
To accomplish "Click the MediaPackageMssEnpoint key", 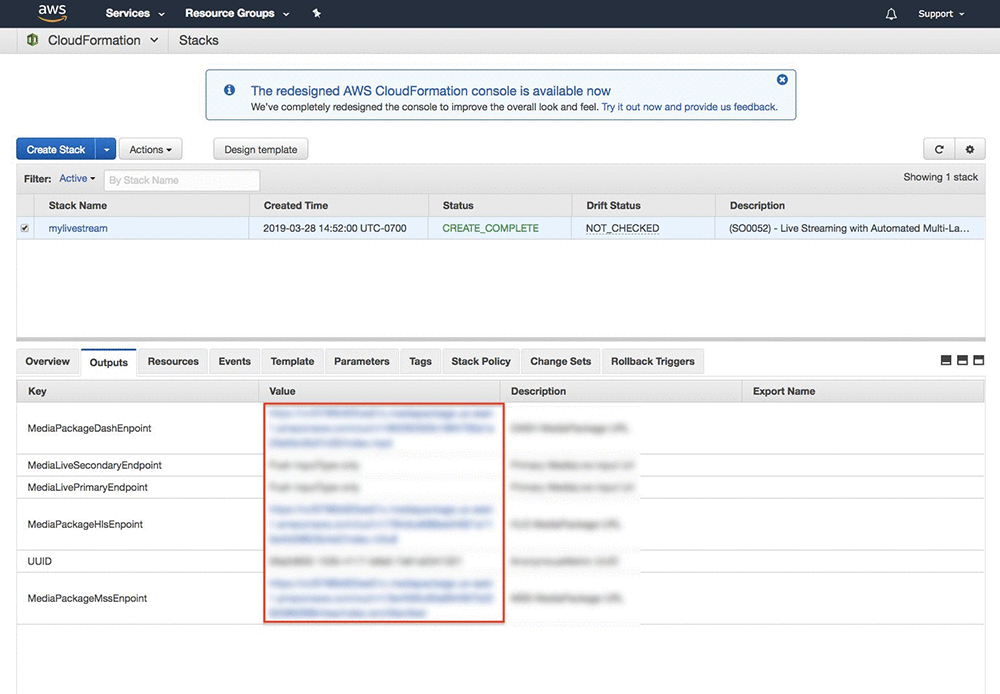I will click(87, 598).
